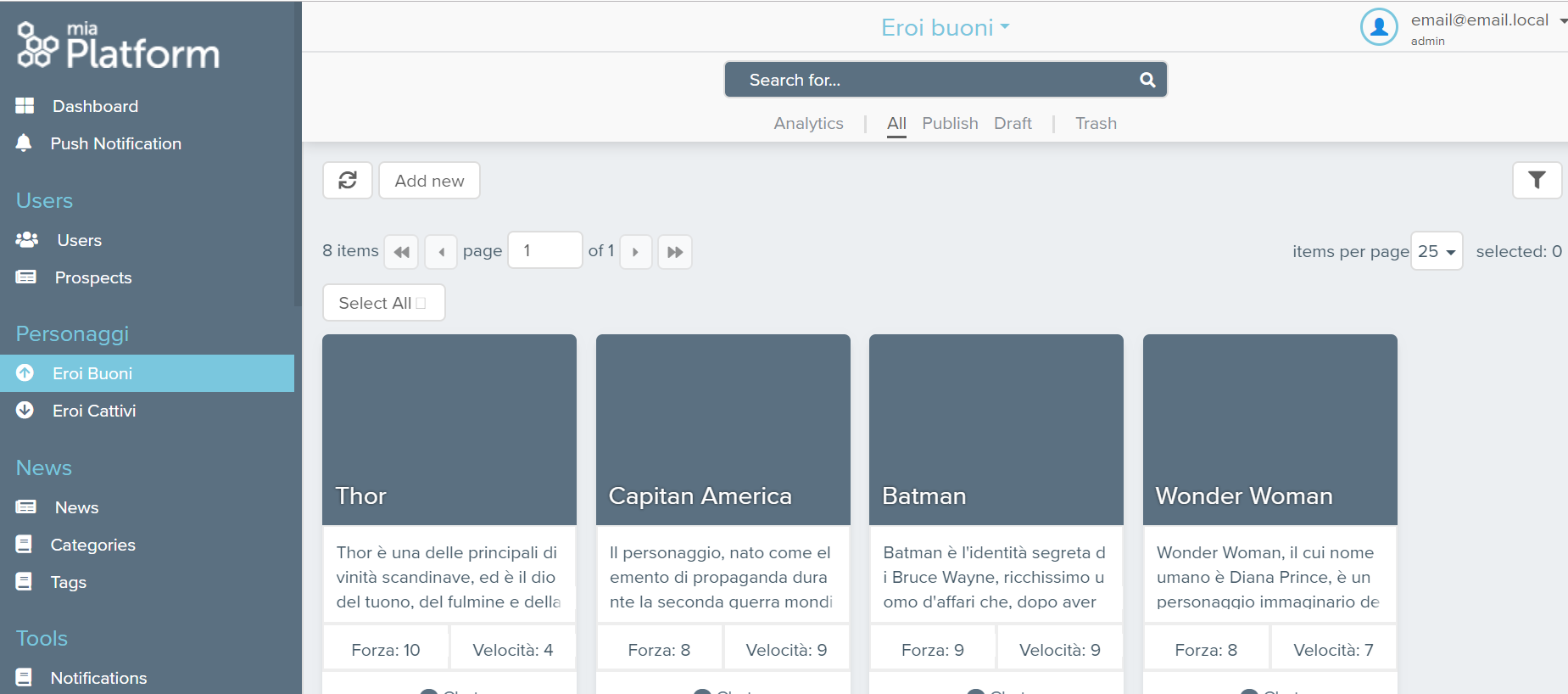Open Push Notification in the sidebar

[115, 143]
